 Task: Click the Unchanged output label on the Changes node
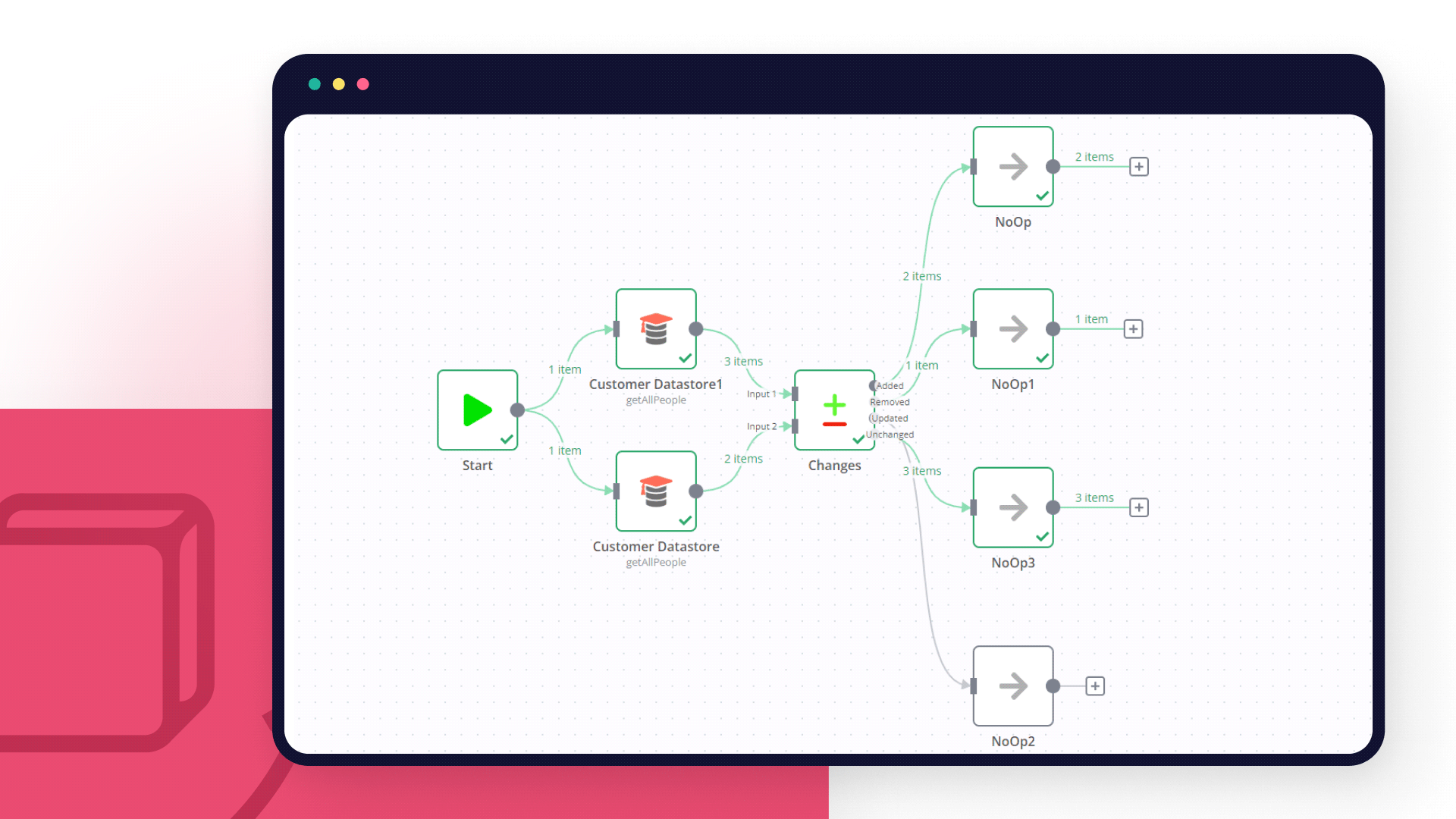(x=890, y=435)
